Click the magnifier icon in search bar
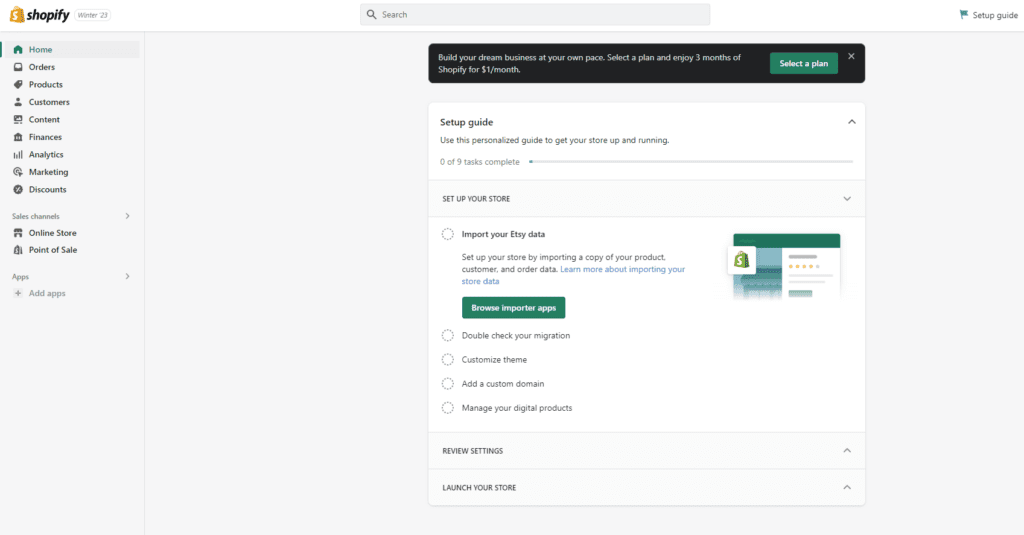This screenshot has height=535, width=1024. click(x=372, y=14)
